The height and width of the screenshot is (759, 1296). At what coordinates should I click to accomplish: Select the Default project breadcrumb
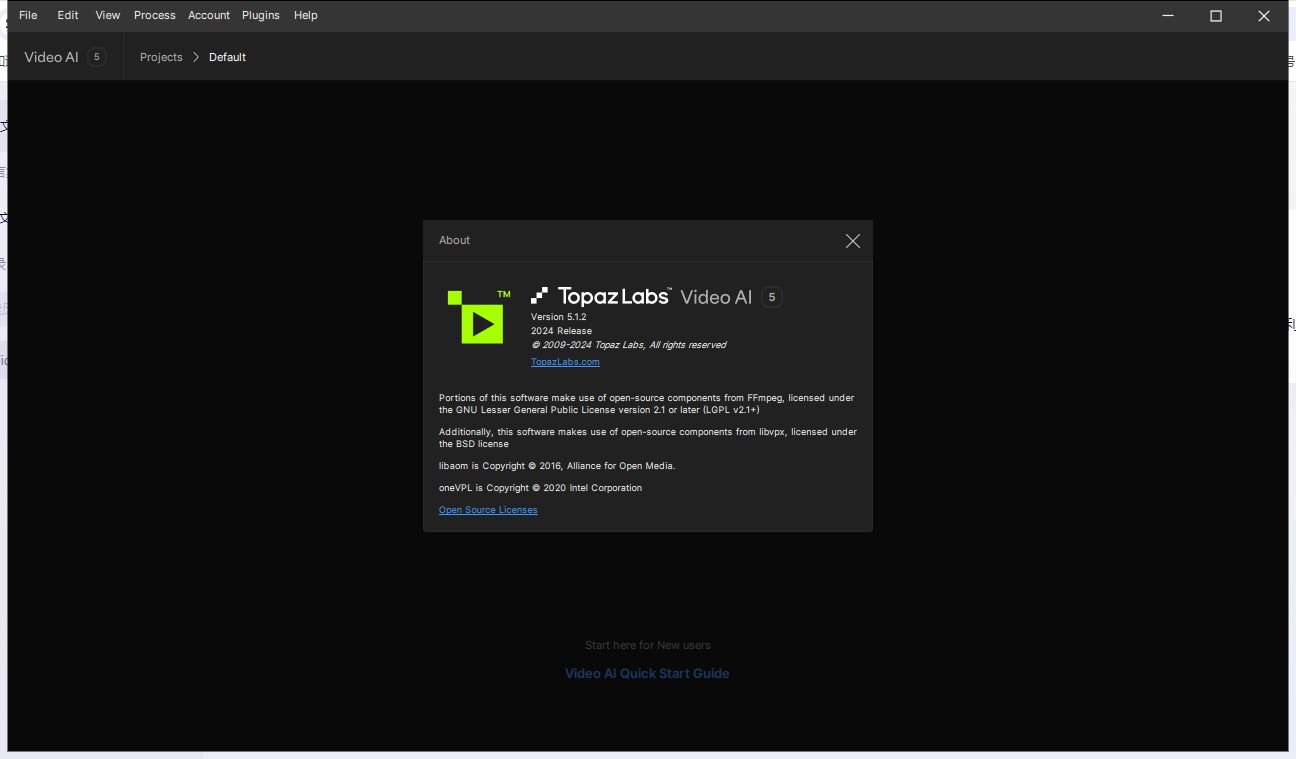[x=227, y=57]
